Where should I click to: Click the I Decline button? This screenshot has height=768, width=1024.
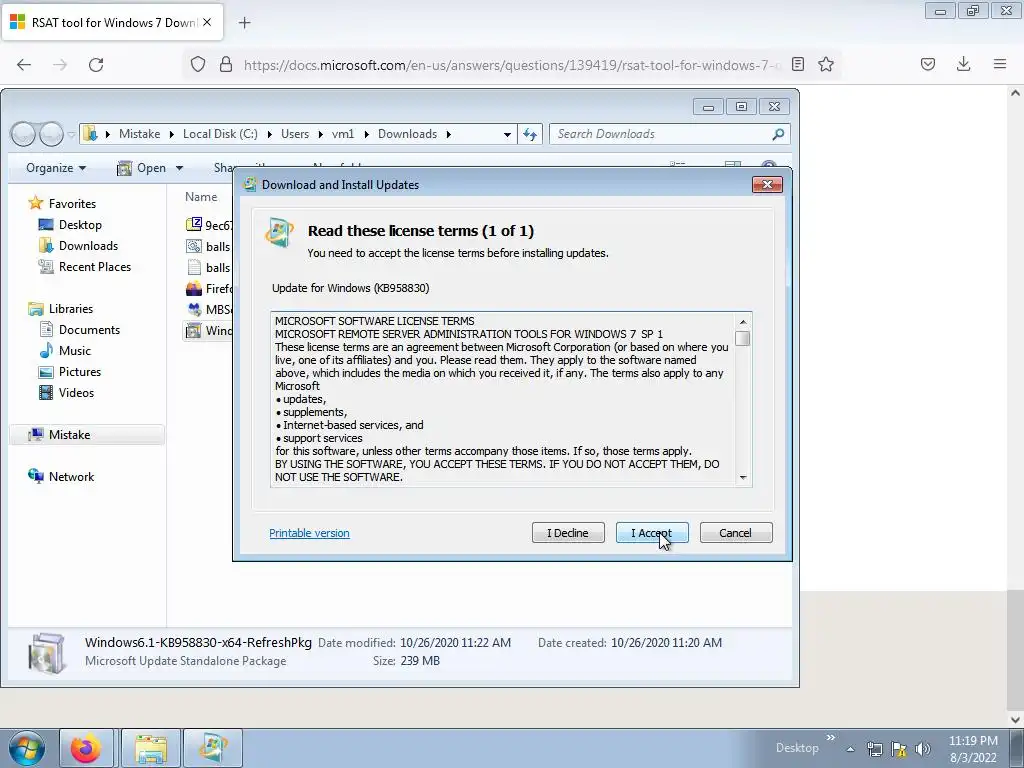click(568, 533)
